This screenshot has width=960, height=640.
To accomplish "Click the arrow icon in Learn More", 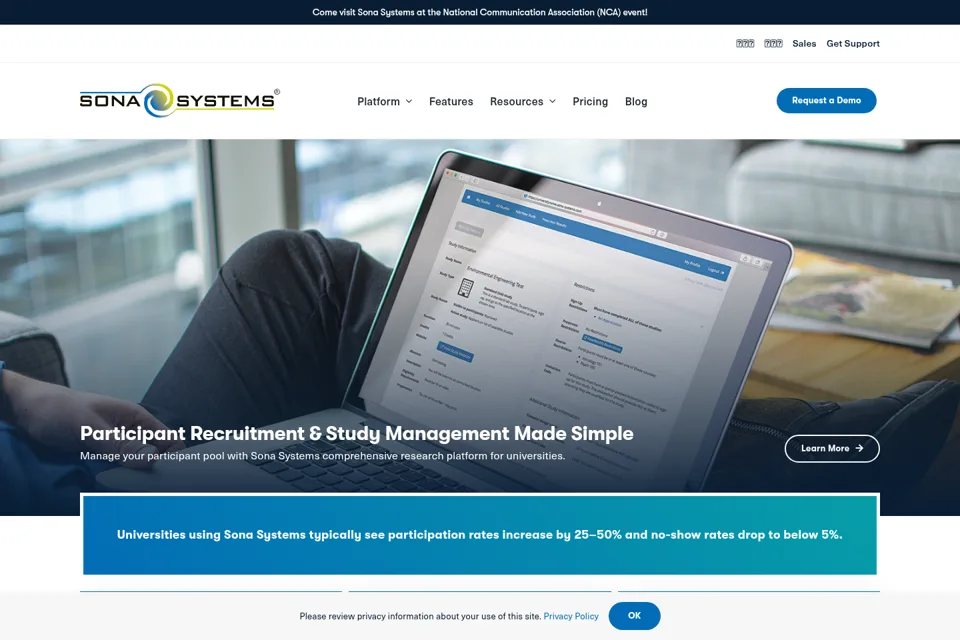I will click(860, 448).
